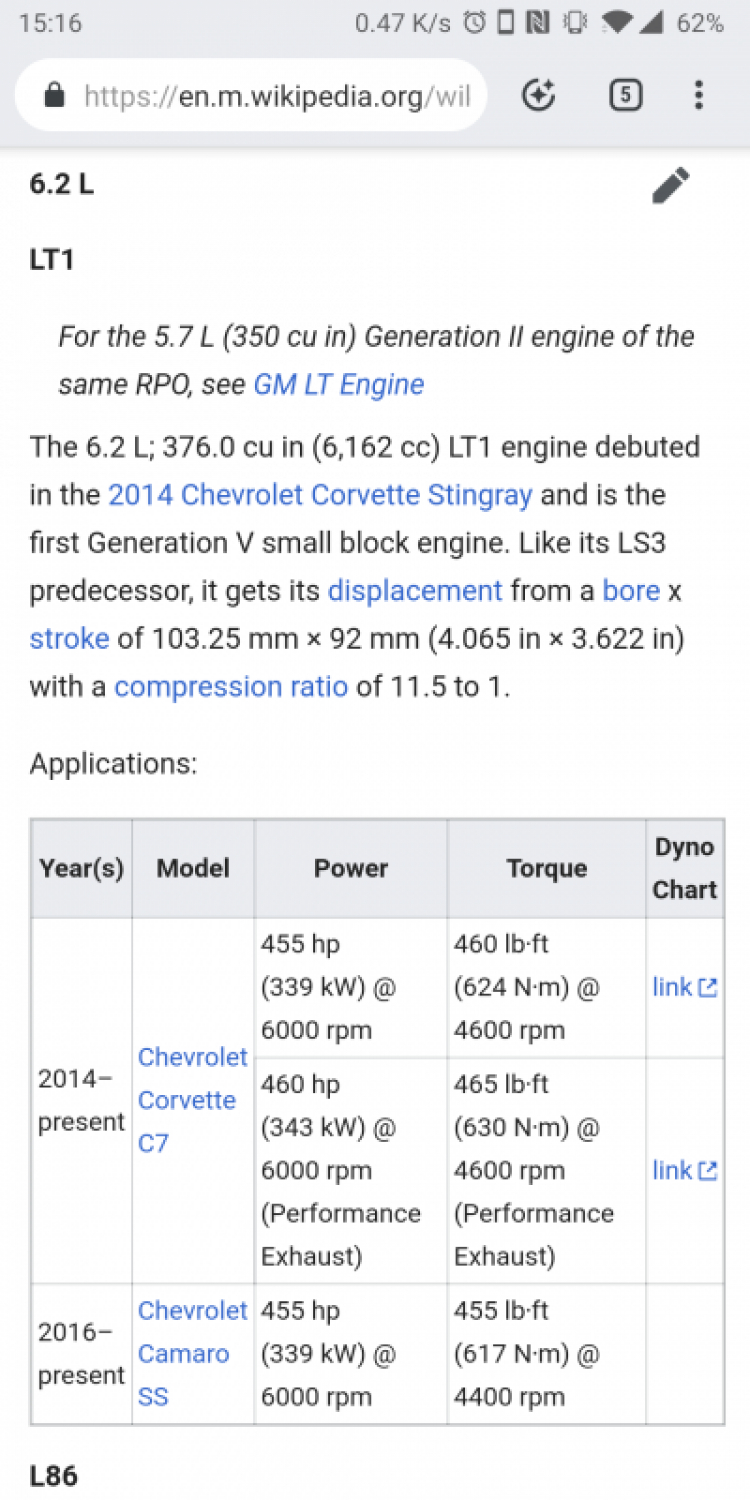This screenshot has width=750, height=1500.
Task: Tap the phone battery outline status icon
Action: click(x=507, y=23)
